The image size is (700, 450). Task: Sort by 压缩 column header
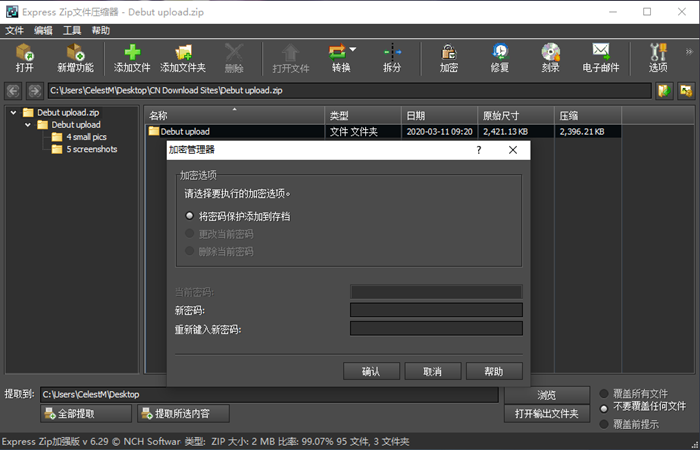(588, 116)
